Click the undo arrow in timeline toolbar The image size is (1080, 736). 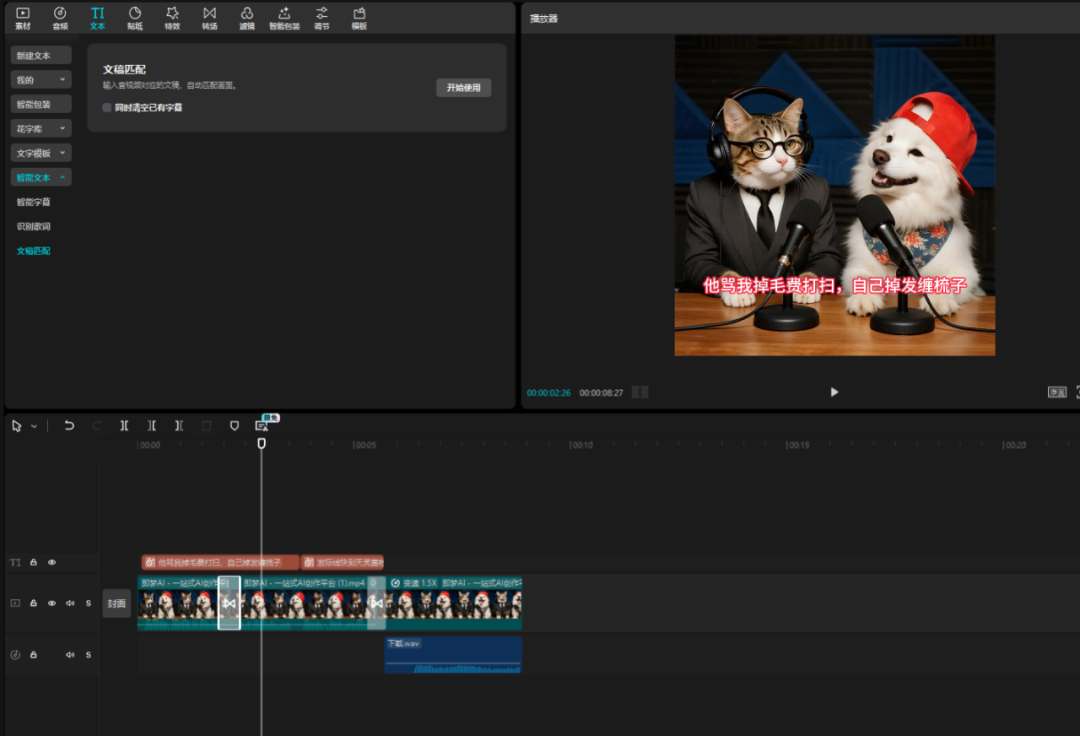[69, 425]
